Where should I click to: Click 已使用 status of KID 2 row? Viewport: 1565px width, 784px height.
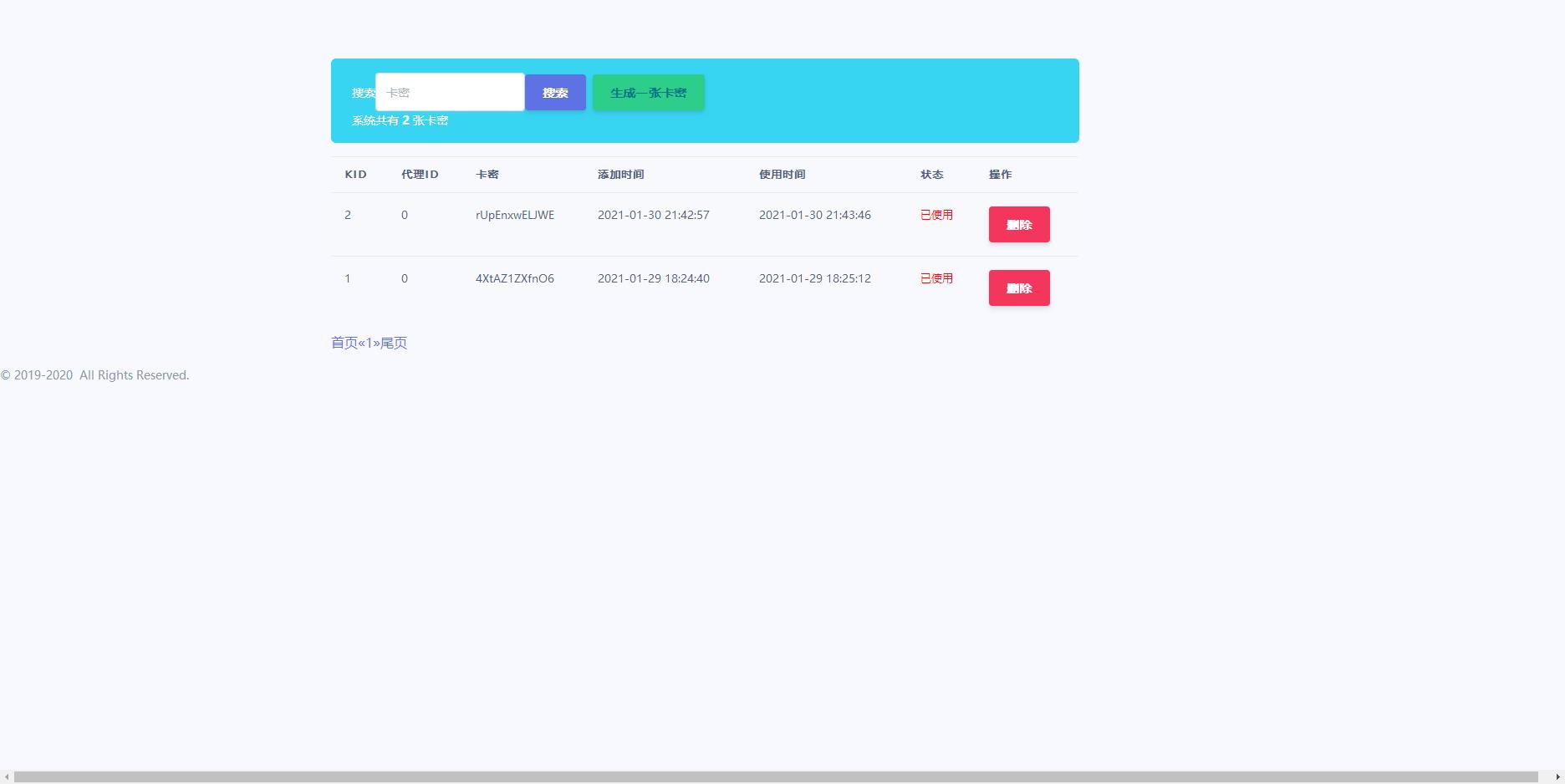[x=936, y=215]
